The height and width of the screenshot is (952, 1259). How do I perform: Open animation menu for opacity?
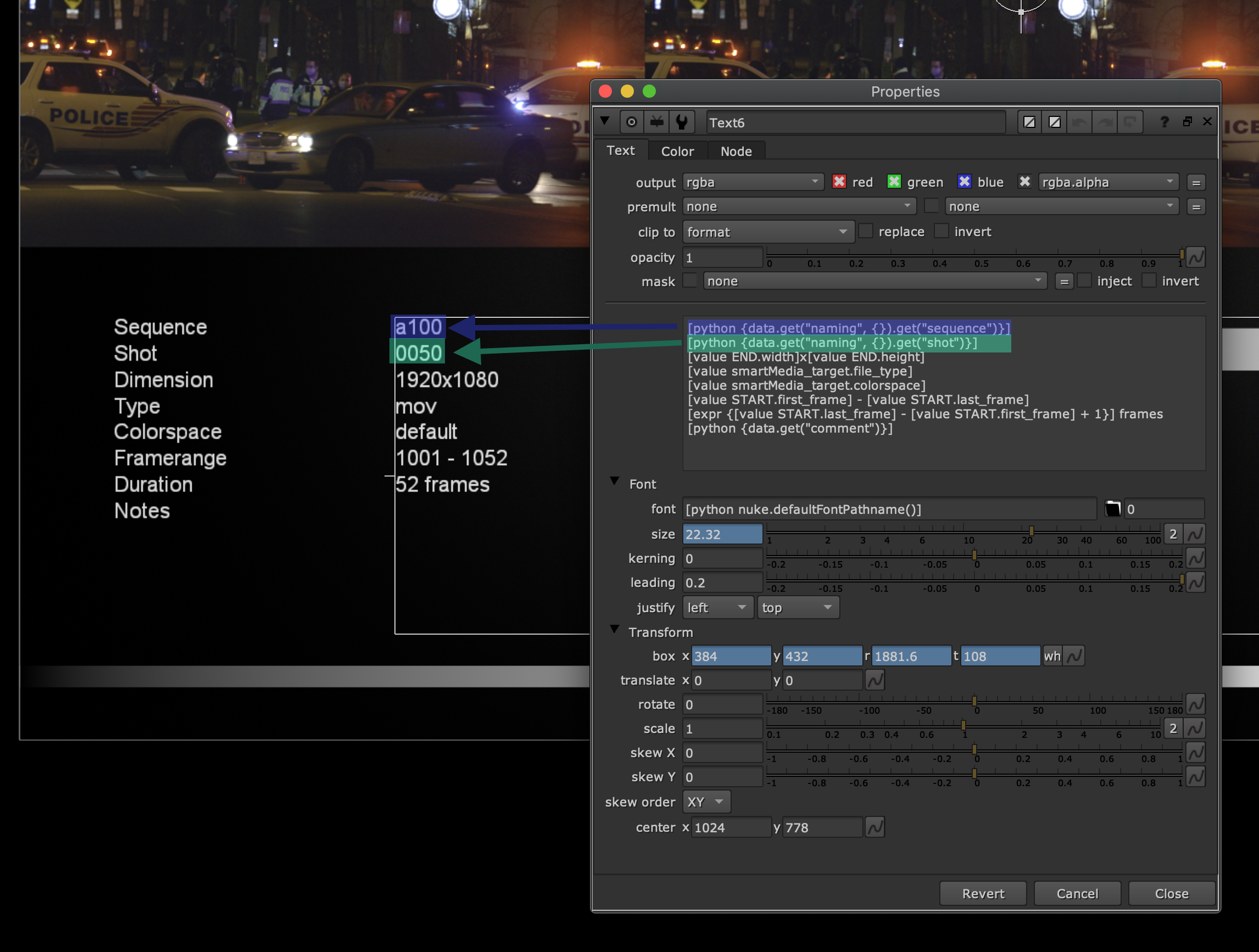pyautogui.click(x=1196, y=258)
